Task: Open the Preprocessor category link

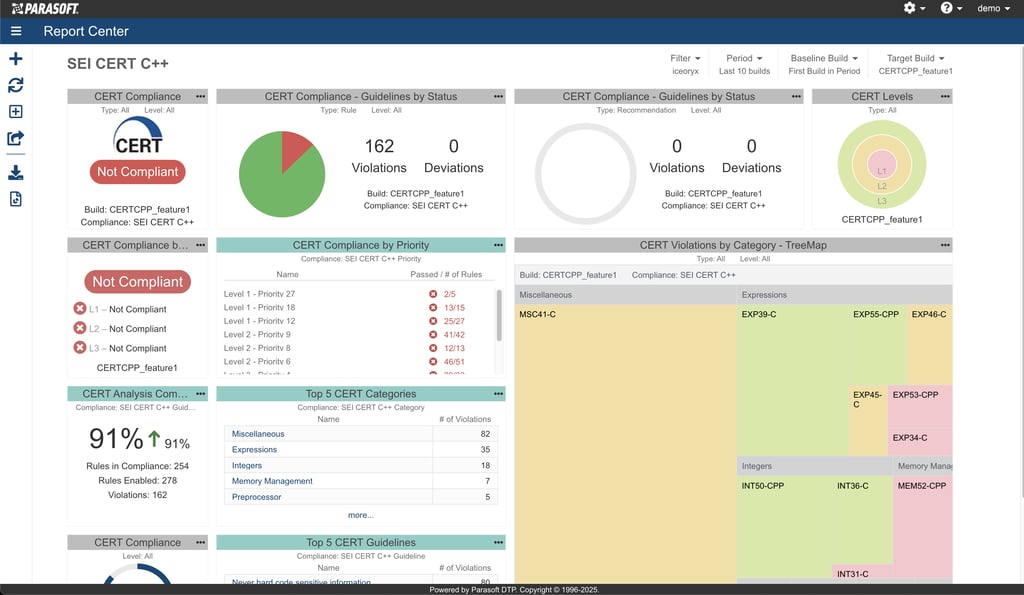Action: pyautogui.click(x=256, y=496)
